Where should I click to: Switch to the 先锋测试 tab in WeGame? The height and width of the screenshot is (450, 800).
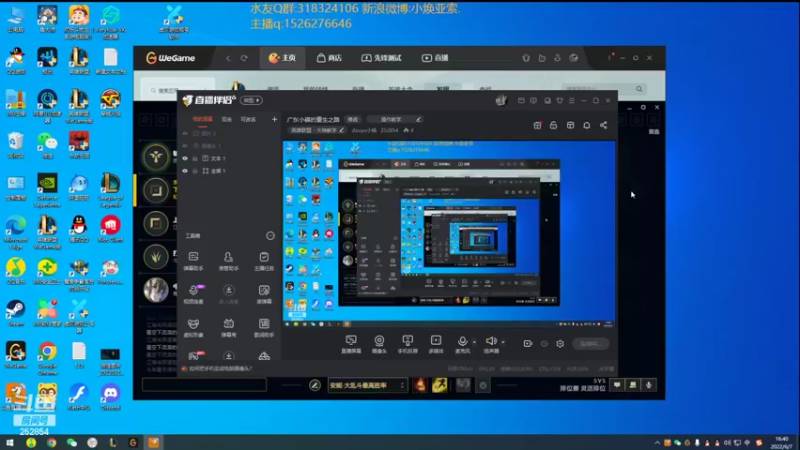381,58
